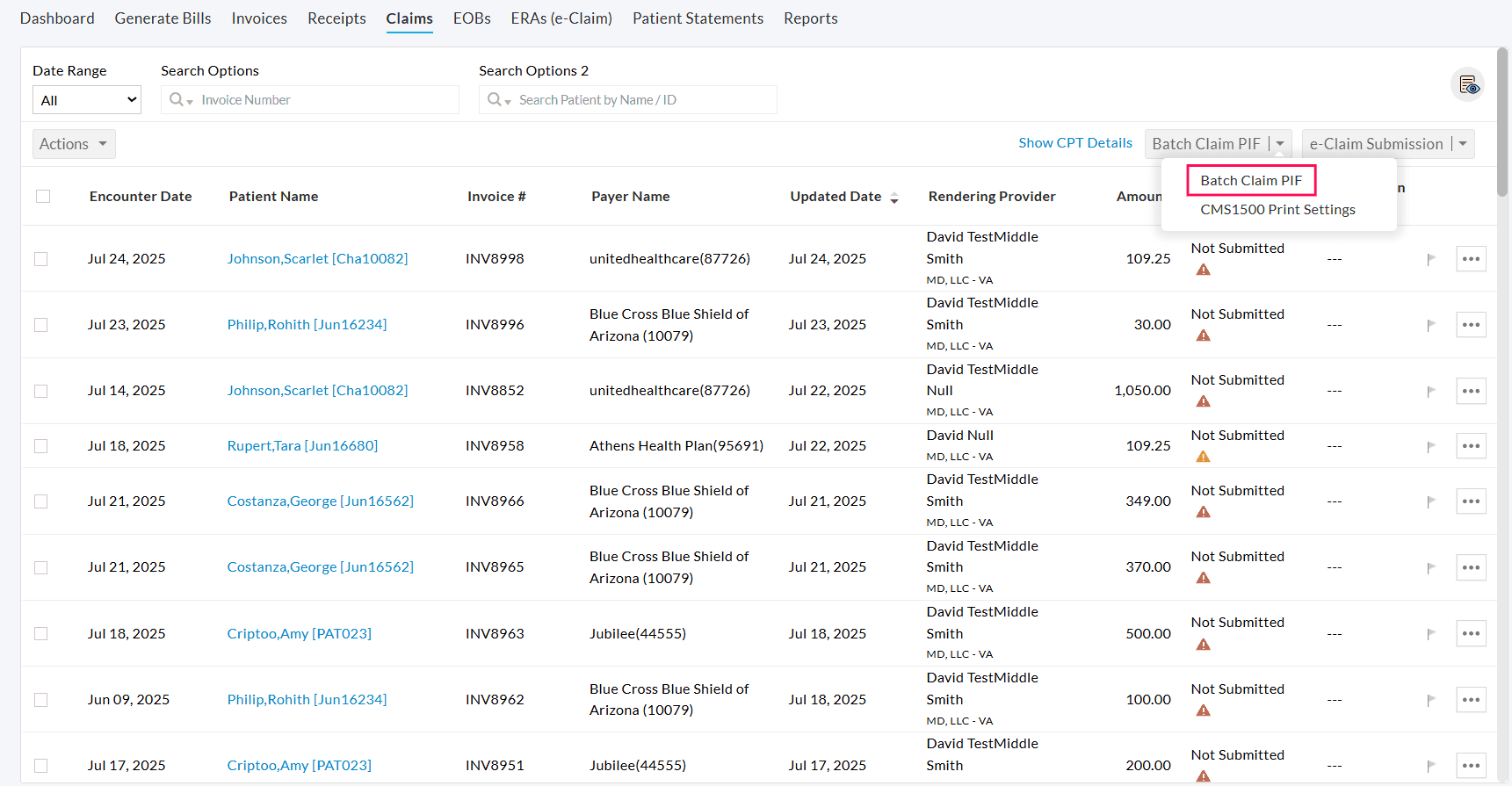Choose CMS1500 Print Settings menu option
The height and width of the screenshot is (786, 1512).
click(x=1277, y=210)
